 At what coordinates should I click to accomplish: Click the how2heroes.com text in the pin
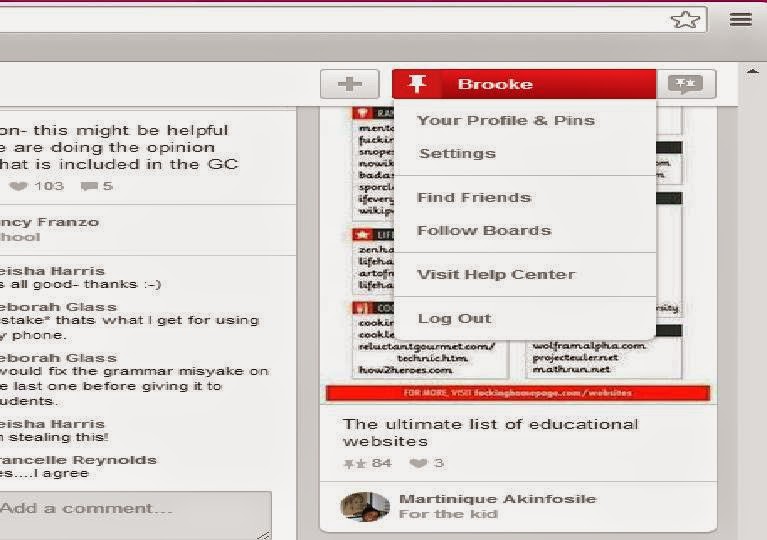405,370
